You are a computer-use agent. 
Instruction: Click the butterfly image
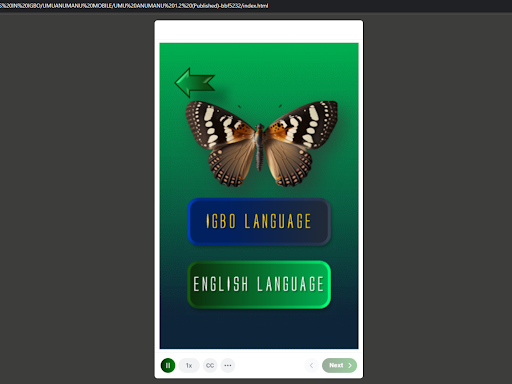pyautogui.click(x=261, y=143)
